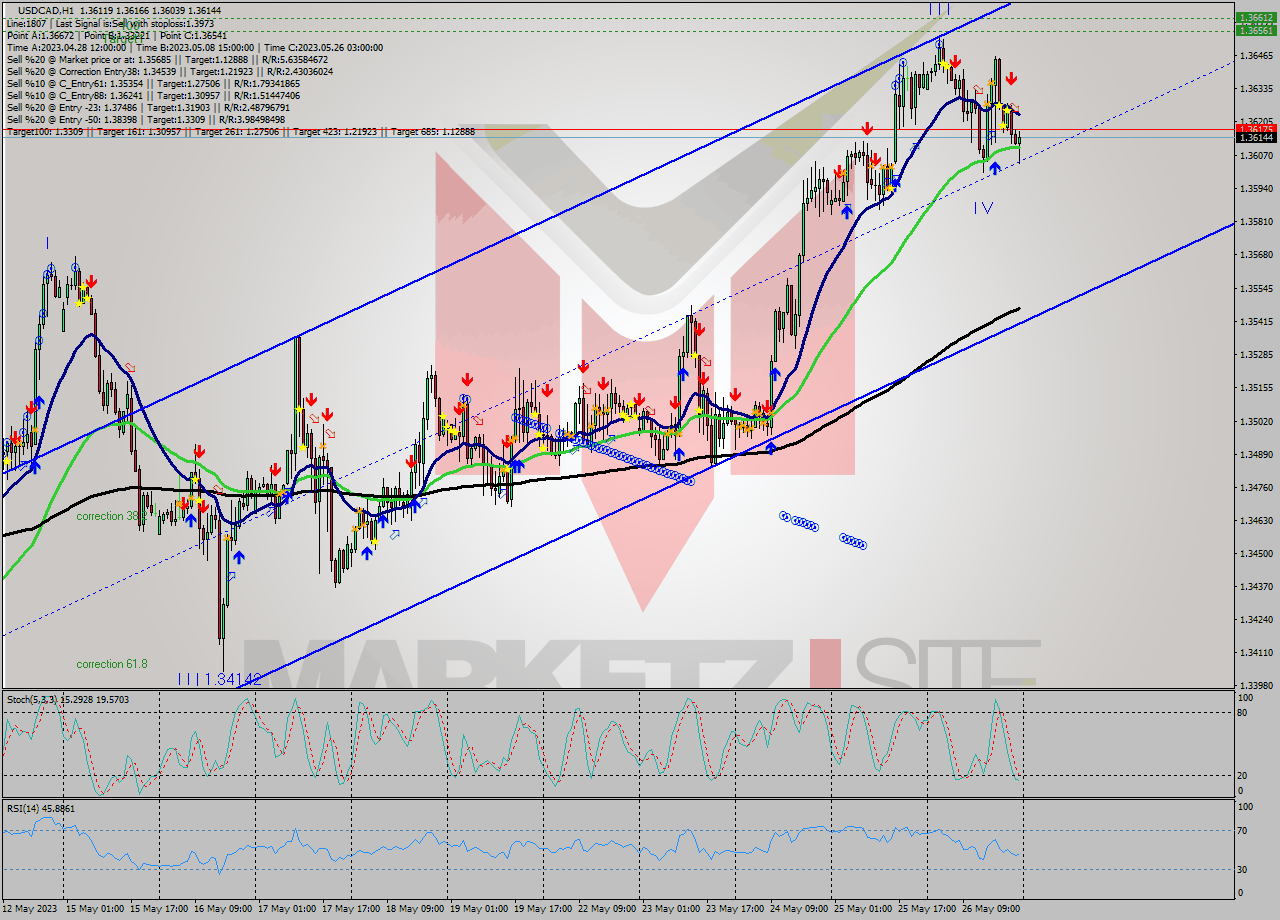
Task: Click the 'I I I 1.34142' wave label
Action: [219, 679]
